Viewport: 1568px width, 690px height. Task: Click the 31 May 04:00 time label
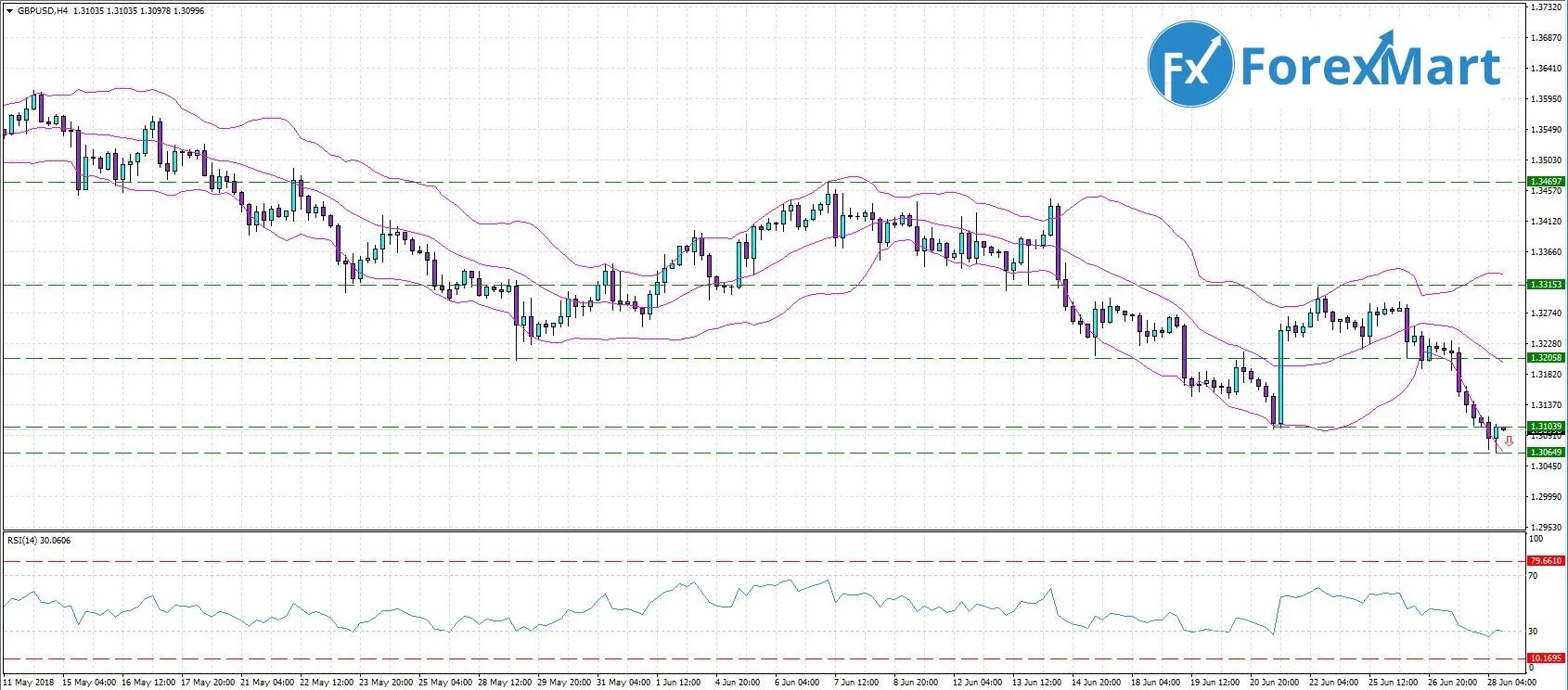pos(622,683)
